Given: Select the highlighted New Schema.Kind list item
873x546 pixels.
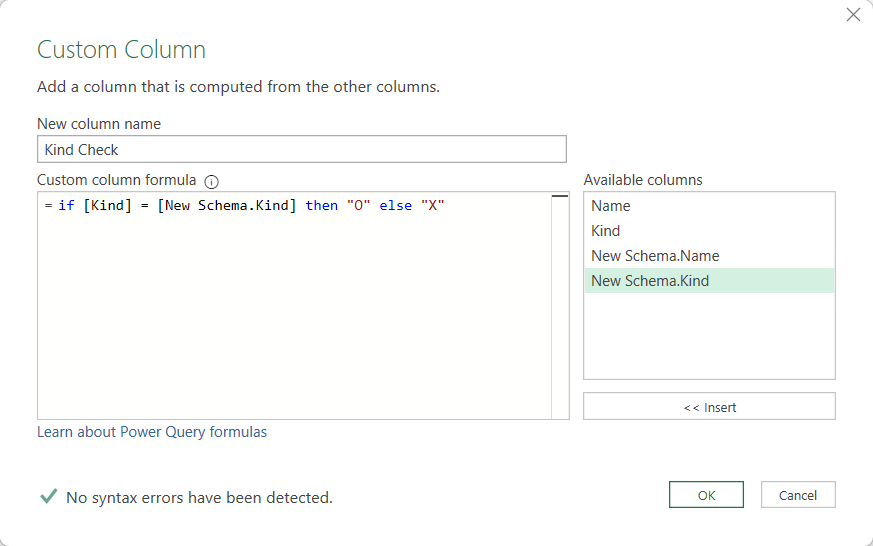Looking at the screenshot, I should (x=650, y=281).
